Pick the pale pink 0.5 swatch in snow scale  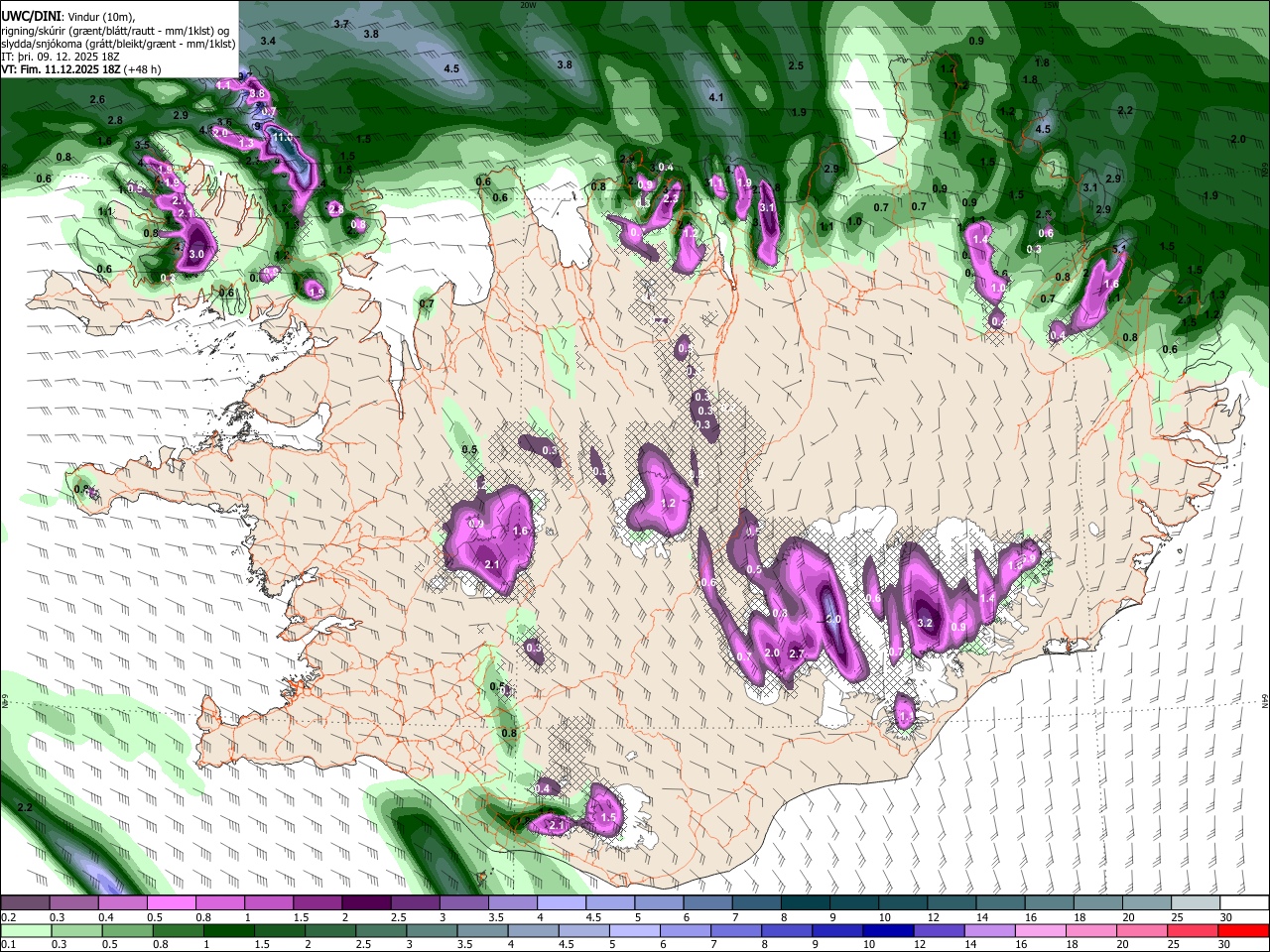171,902
